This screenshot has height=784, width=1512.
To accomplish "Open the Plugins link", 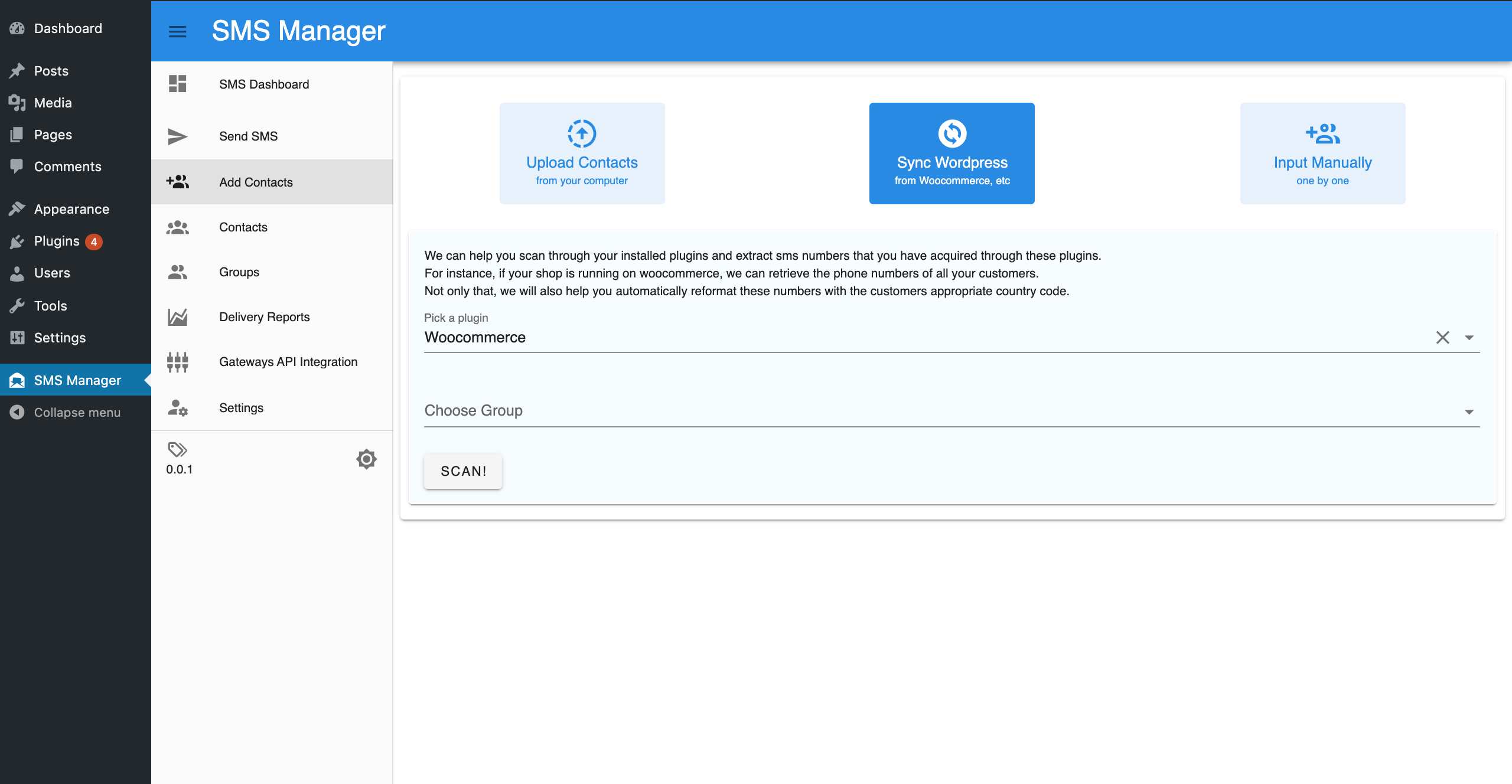I will point(57,241).
